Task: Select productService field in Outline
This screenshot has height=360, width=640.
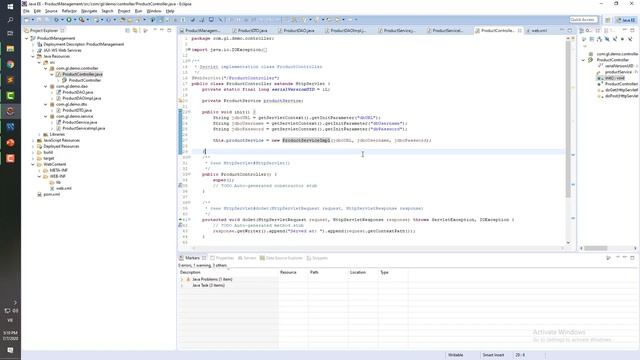Action: pyautogui.click(x=617, y=72)
